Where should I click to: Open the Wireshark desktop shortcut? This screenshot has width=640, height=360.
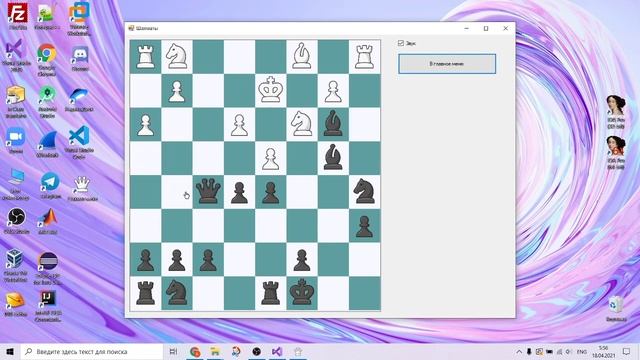[47, 144]
